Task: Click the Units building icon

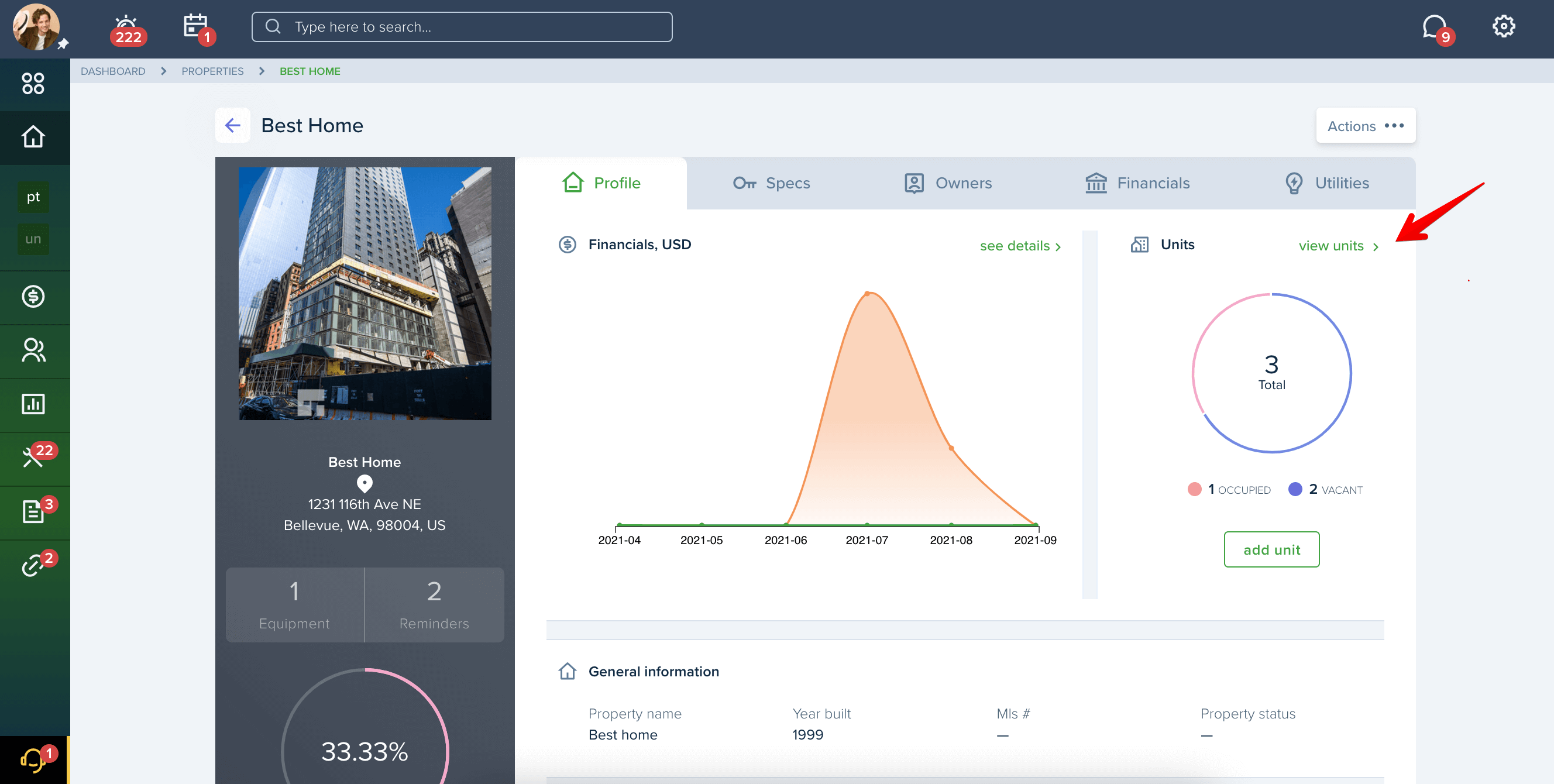Action: pos(1139,245)
